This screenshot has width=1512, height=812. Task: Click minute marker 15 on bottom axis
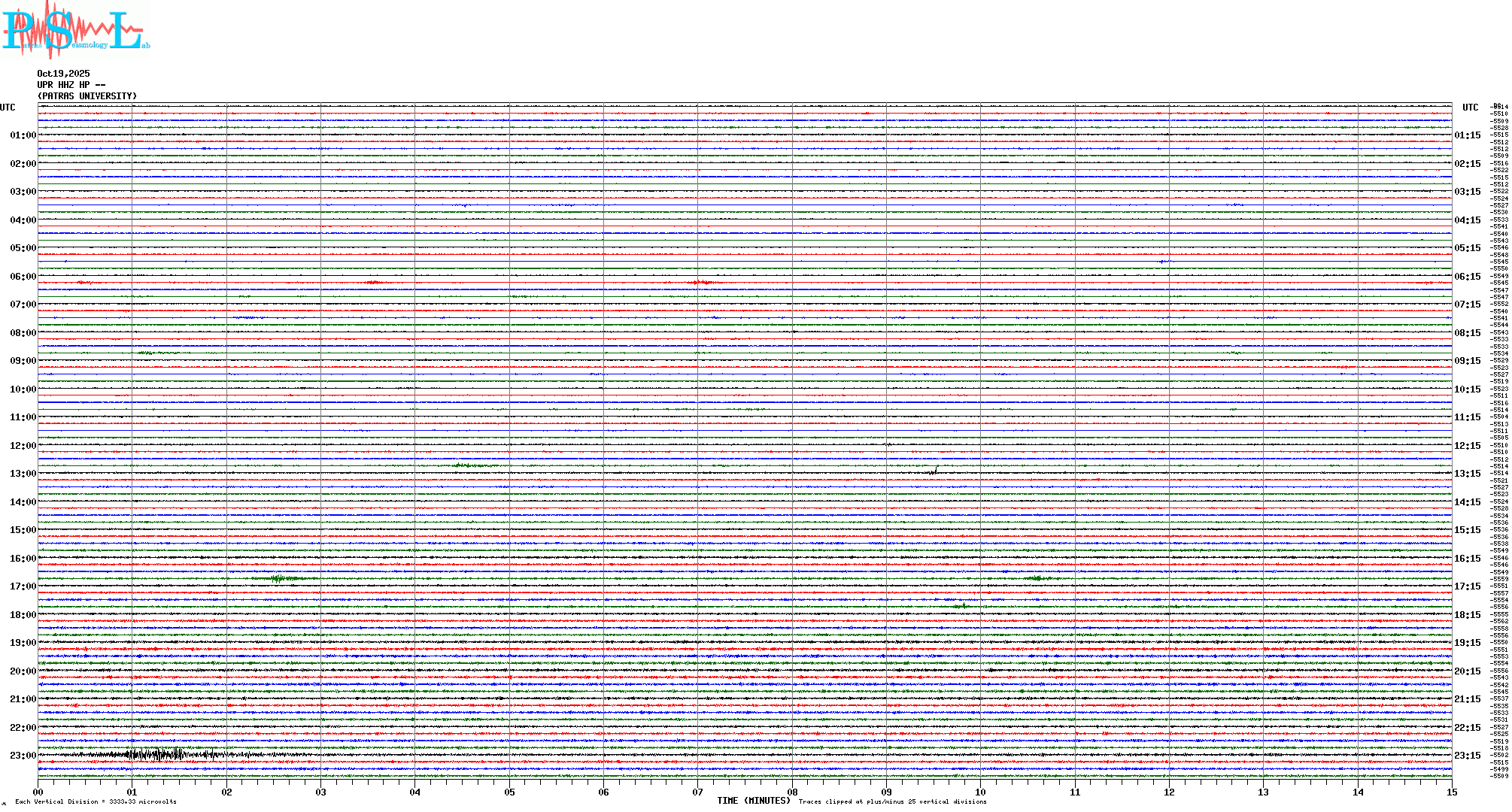(x=1451, y=792)
